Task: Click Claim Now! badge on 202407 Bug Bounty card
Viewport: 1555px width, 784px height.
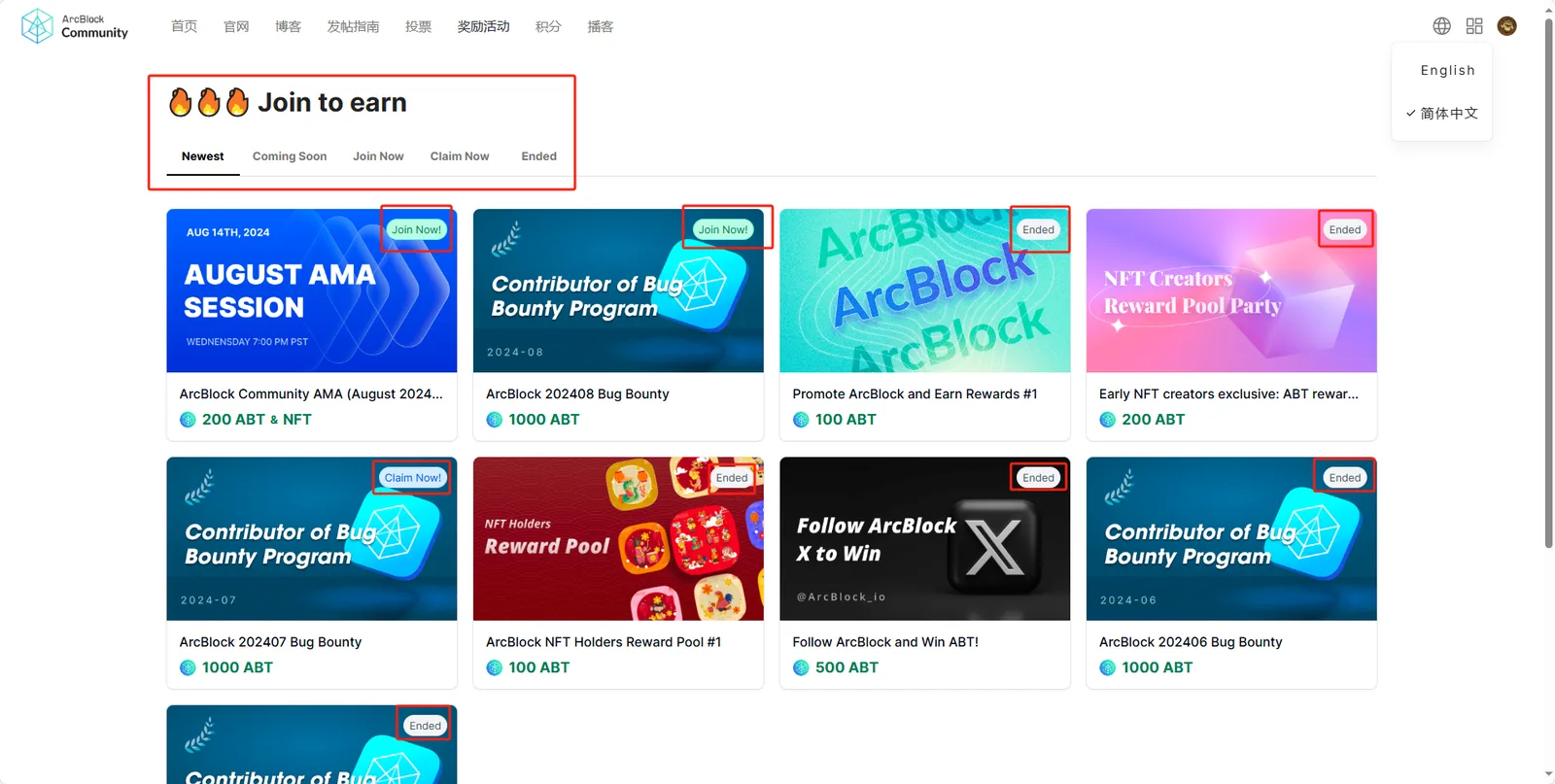Action: point(412,478)
